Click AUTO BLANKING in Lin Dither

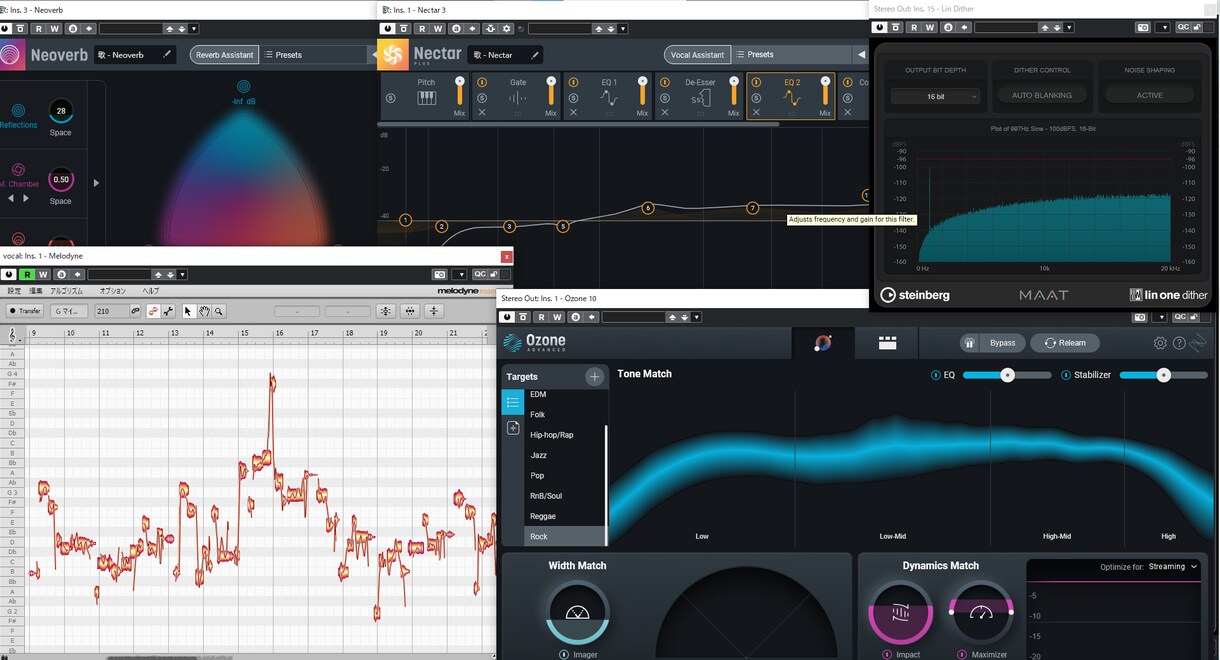pos(1042,96)
